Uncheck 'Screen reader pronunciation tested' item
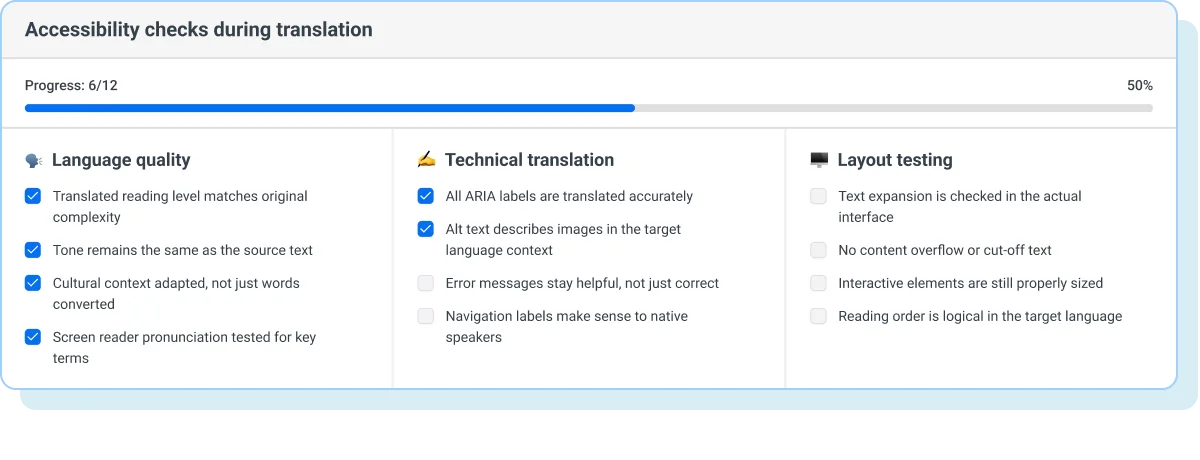 point(33,337)
